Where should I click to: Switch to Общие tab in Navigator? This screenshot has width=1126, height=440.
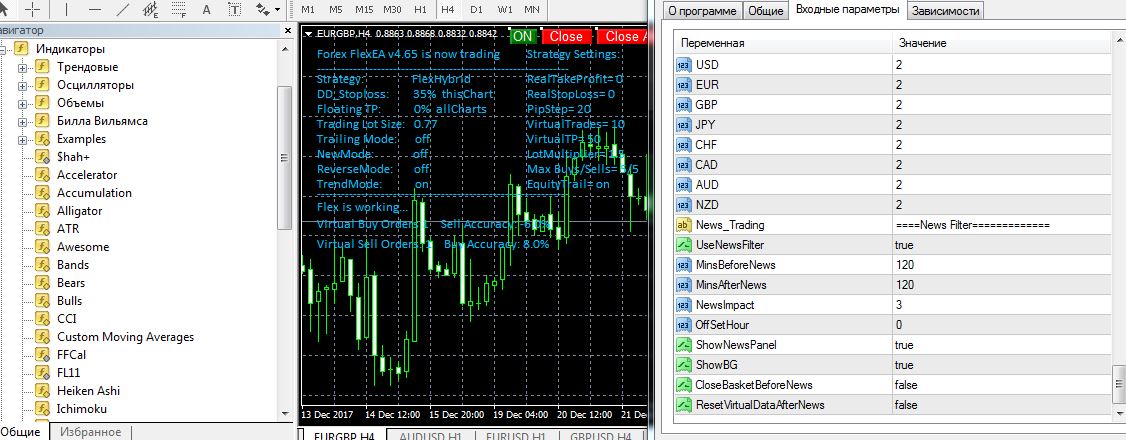pyautogui.click(x=24, y=432)
